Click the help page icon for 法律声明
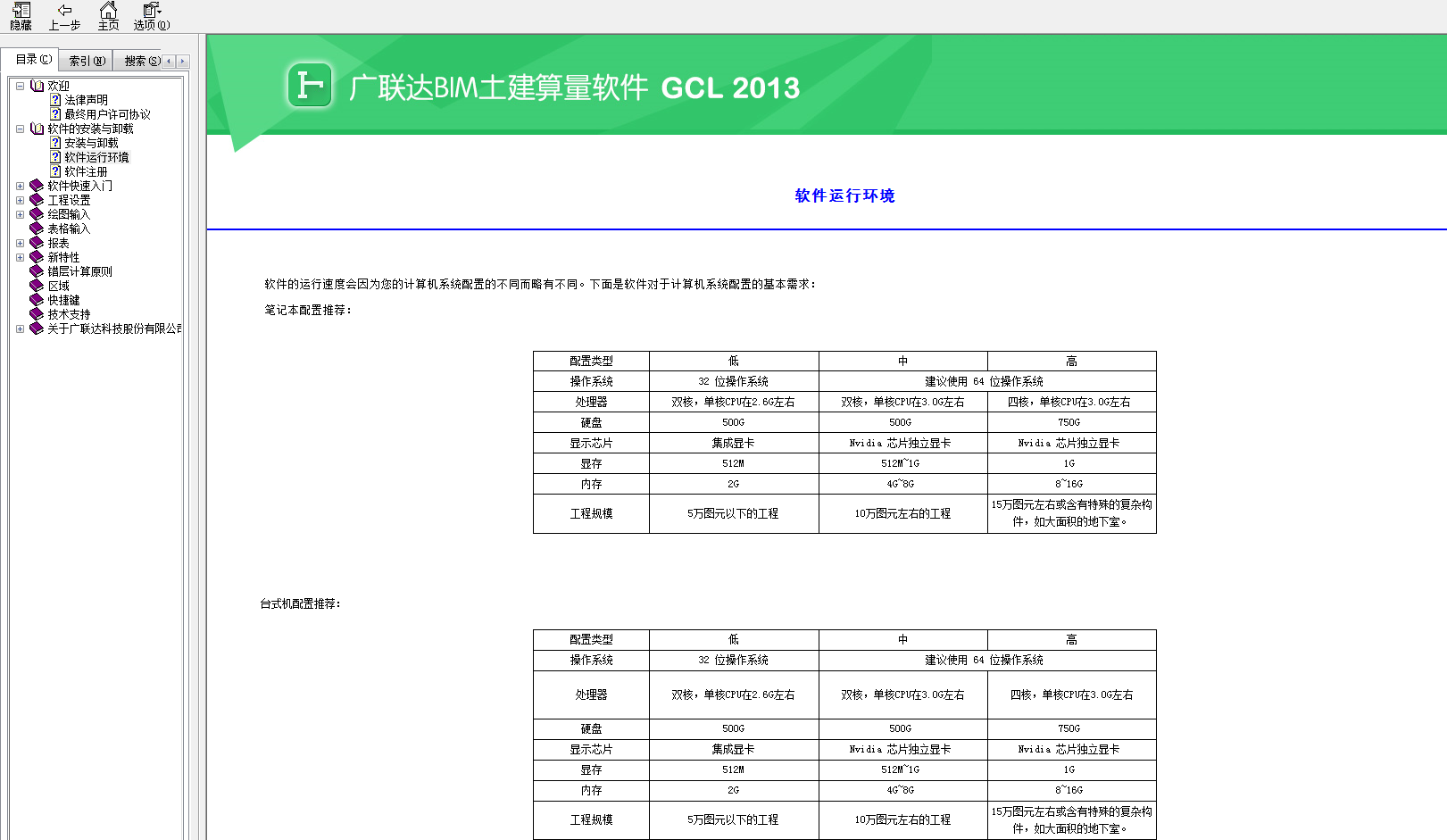Viewport: 1447px width, 840px height. coord(55,100)
